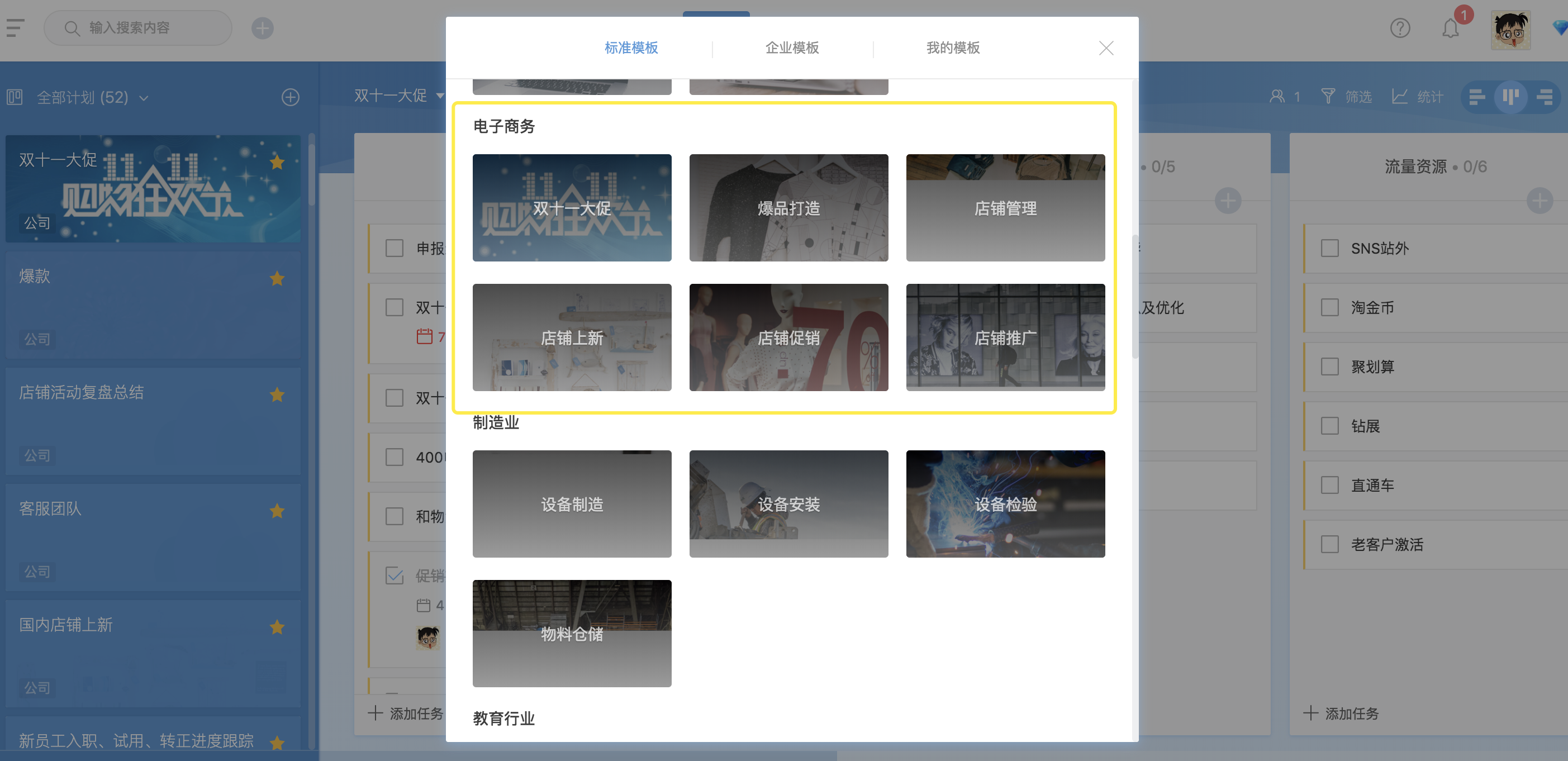Toggle star on 双十一大促 plan card
This screenshot has width=1568, height=761.
(277, 162)
